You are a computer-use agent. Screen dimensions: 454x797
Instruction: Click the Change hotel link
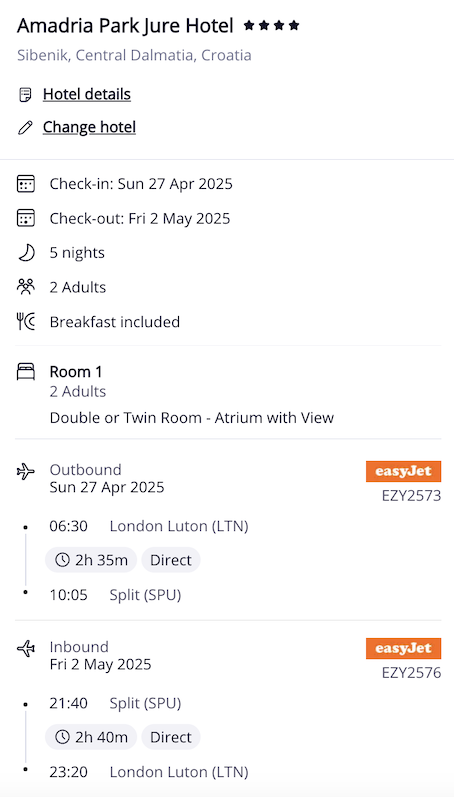(89, 127)
